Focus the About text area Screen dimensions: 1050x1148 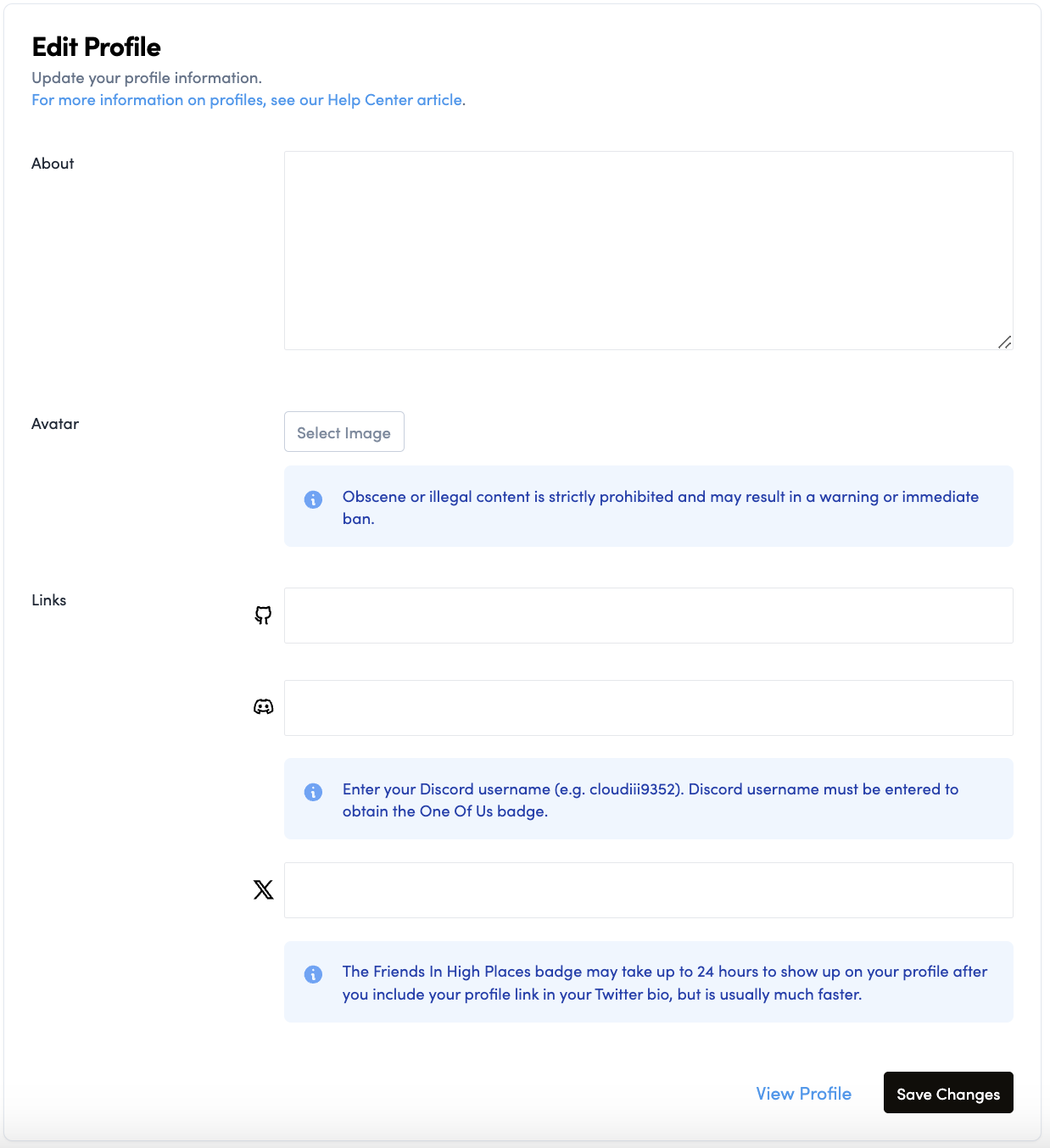tap(649, 250)
